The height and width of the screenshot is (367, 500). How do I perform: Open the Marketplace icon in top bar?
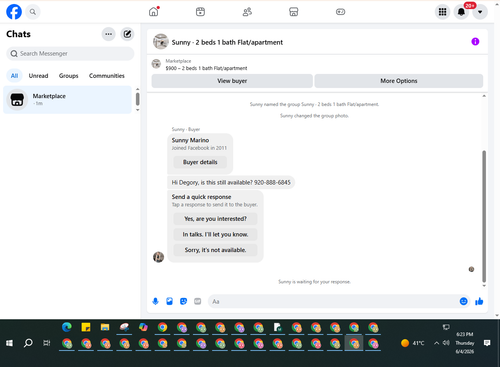pyautogui.click(x=294, y=12)
